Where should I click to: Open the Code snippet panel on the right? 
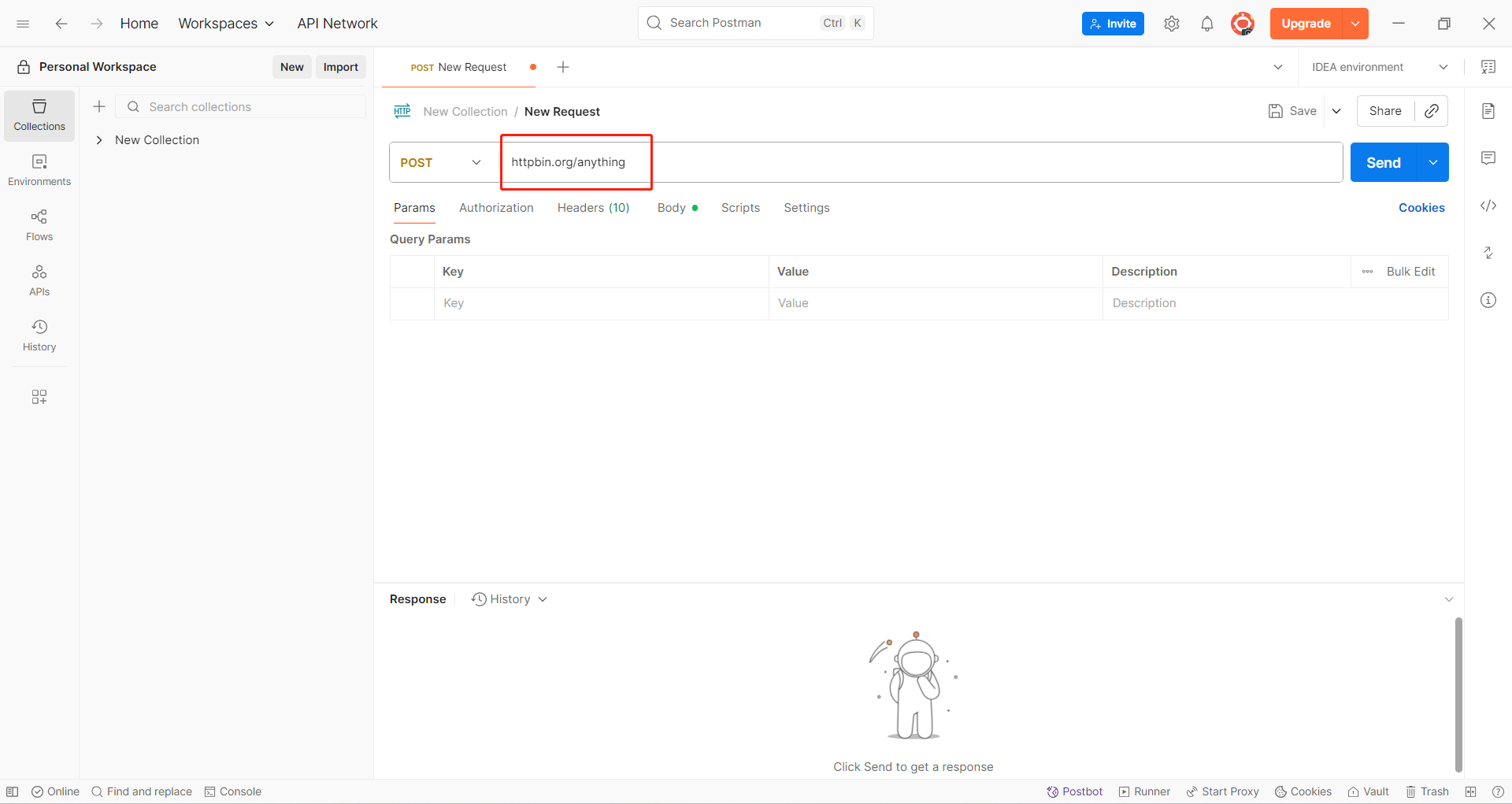pos(1488,206)
